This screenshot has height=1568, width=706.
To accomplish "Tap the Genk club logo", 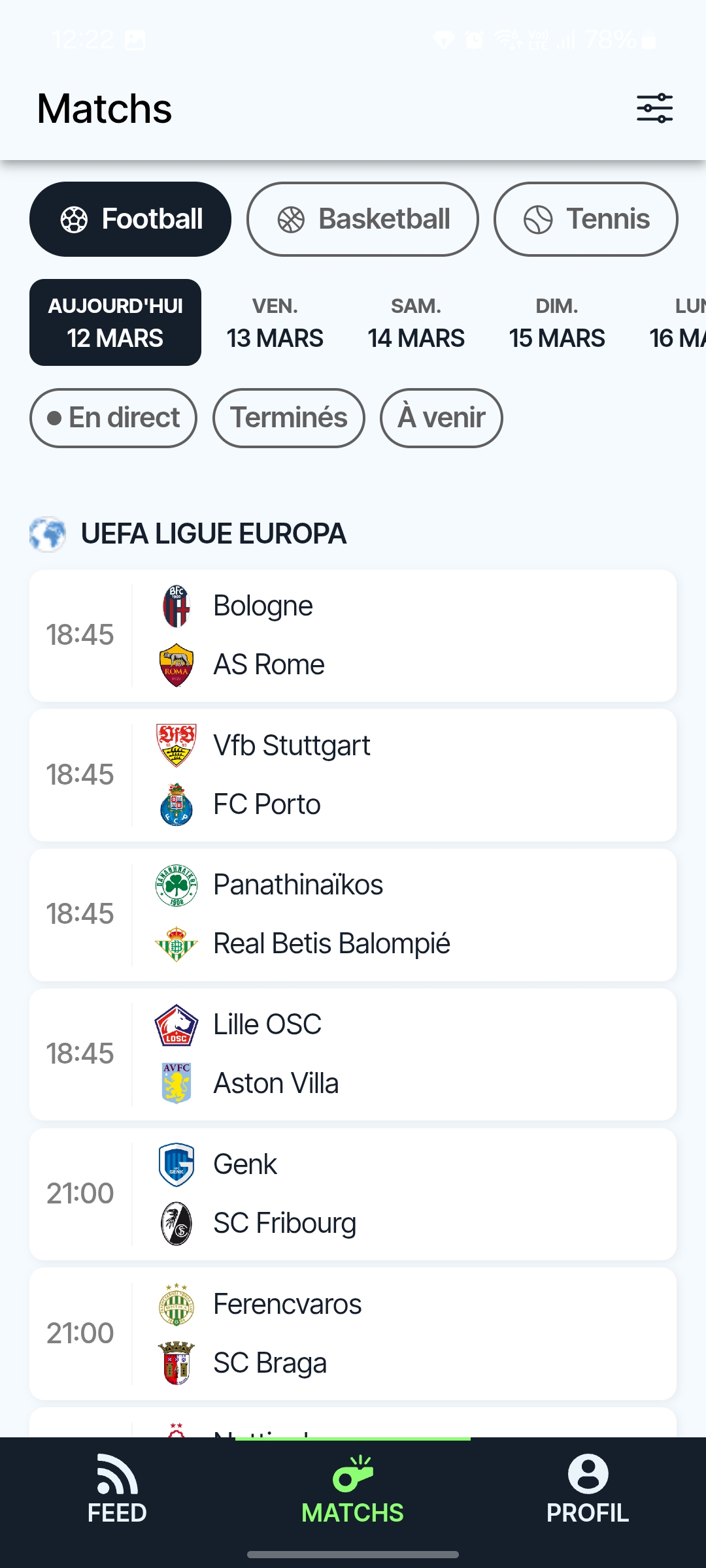I will pos(176,1164).
